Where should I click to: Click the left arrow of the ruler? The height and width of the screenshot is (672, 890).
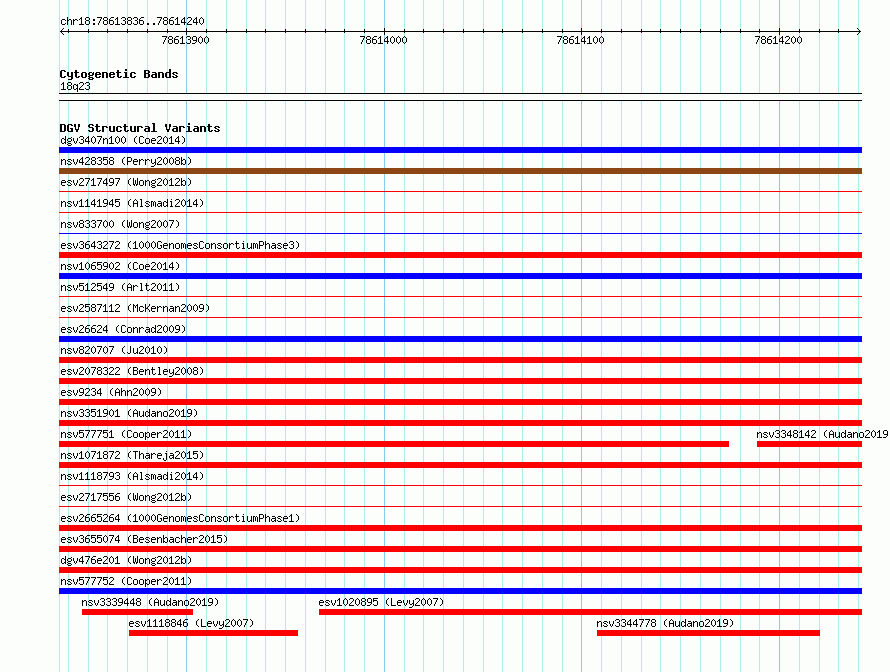click(62, 31)
